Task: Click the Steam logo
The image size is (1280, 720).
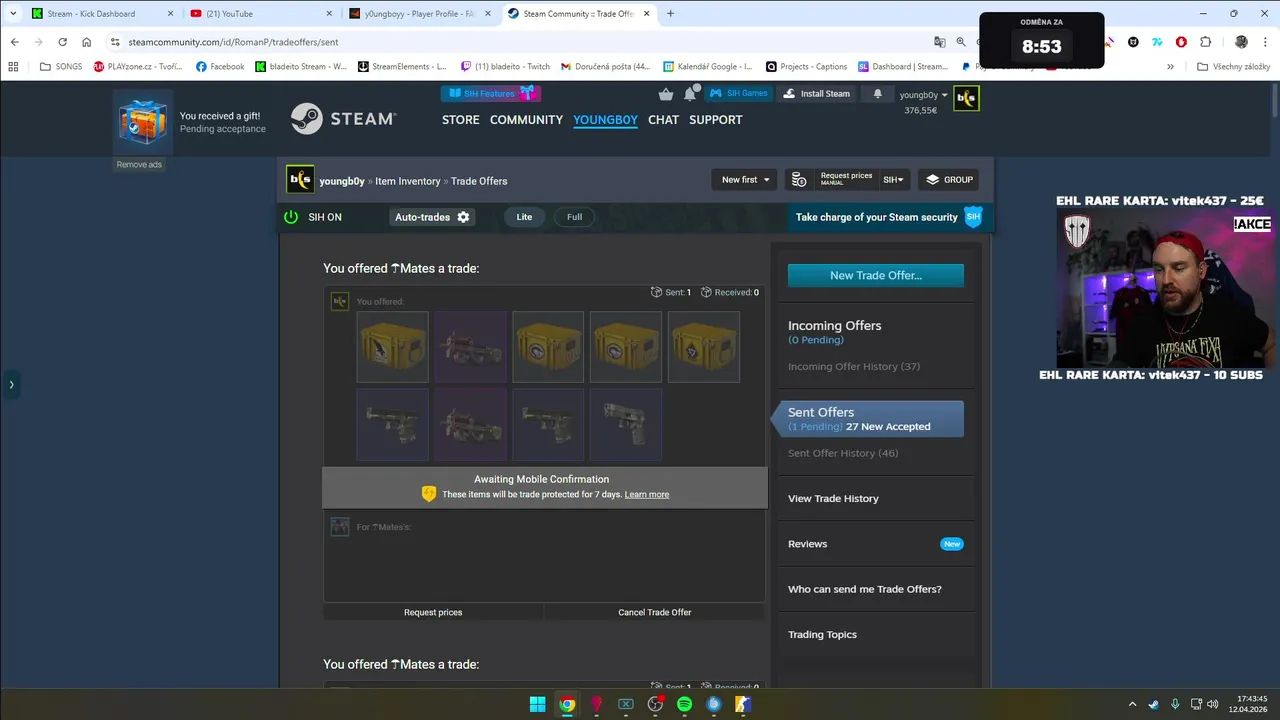Action: tap(343, 118)
